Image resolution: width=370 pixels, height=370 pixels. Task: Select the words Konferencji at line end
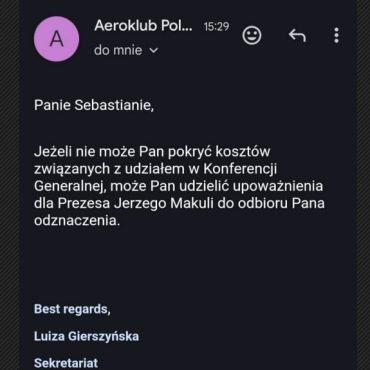click(x=240, y=169)
